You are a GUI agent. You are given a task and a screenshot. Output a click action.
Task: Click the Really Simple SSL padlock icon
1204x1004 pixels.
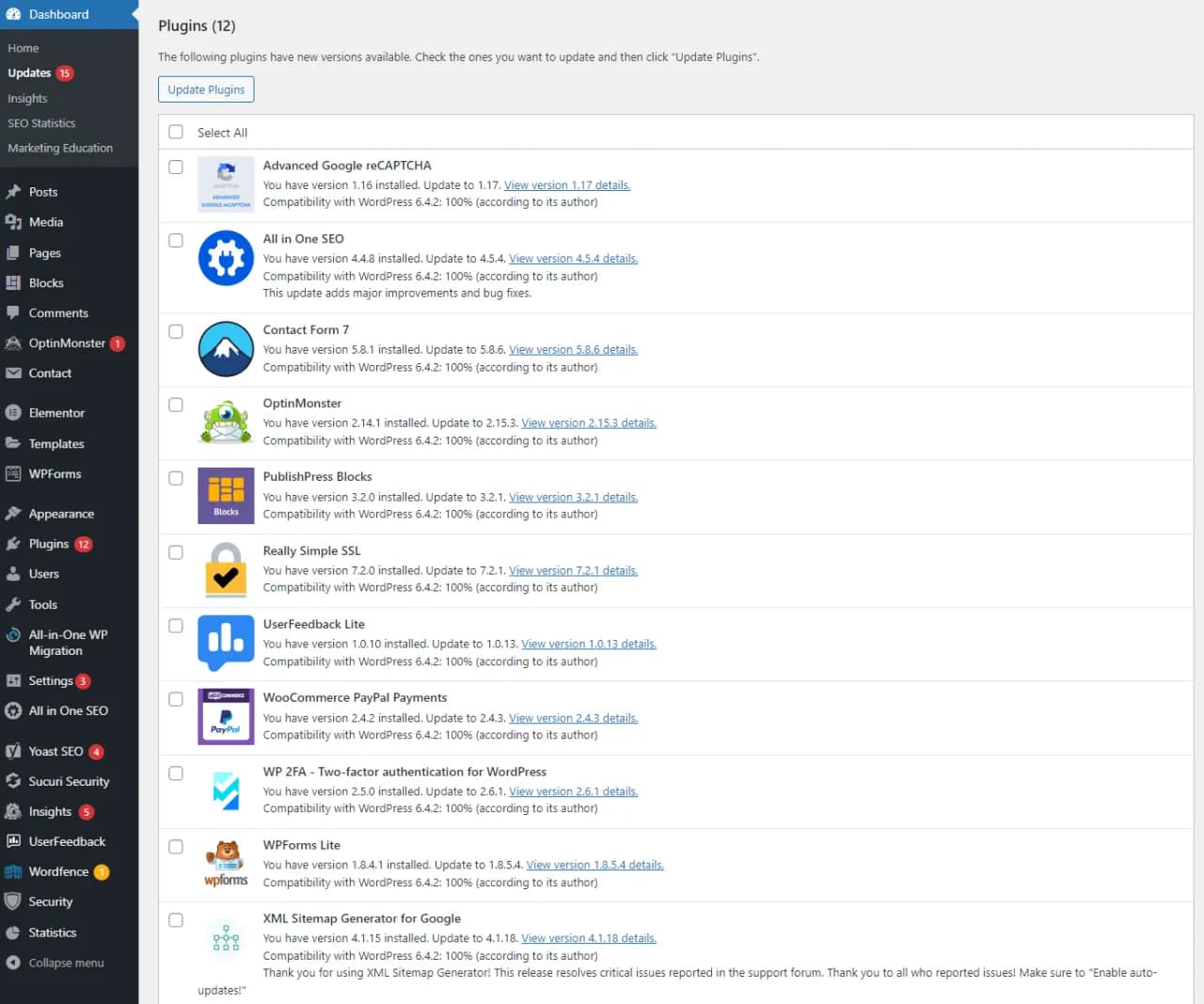pos(226,570)
